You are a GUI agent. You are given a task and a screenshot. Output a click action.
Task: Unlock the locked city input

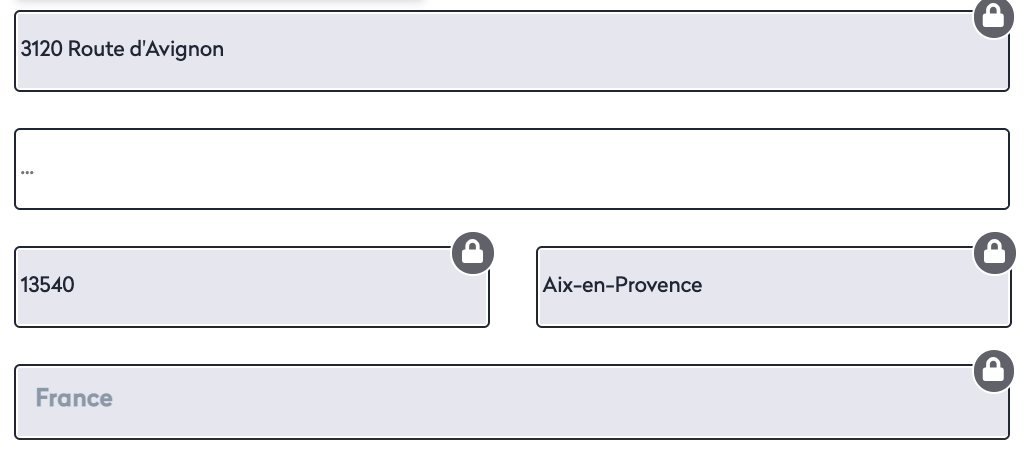(994, 253)
